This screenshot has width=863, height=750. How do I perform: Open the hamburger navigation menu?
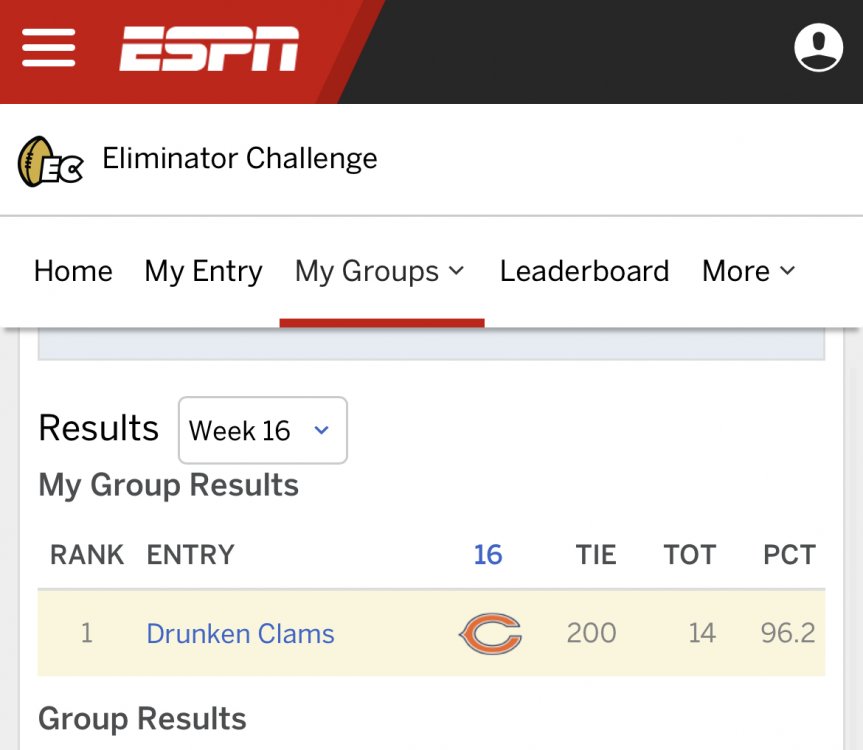49,48
